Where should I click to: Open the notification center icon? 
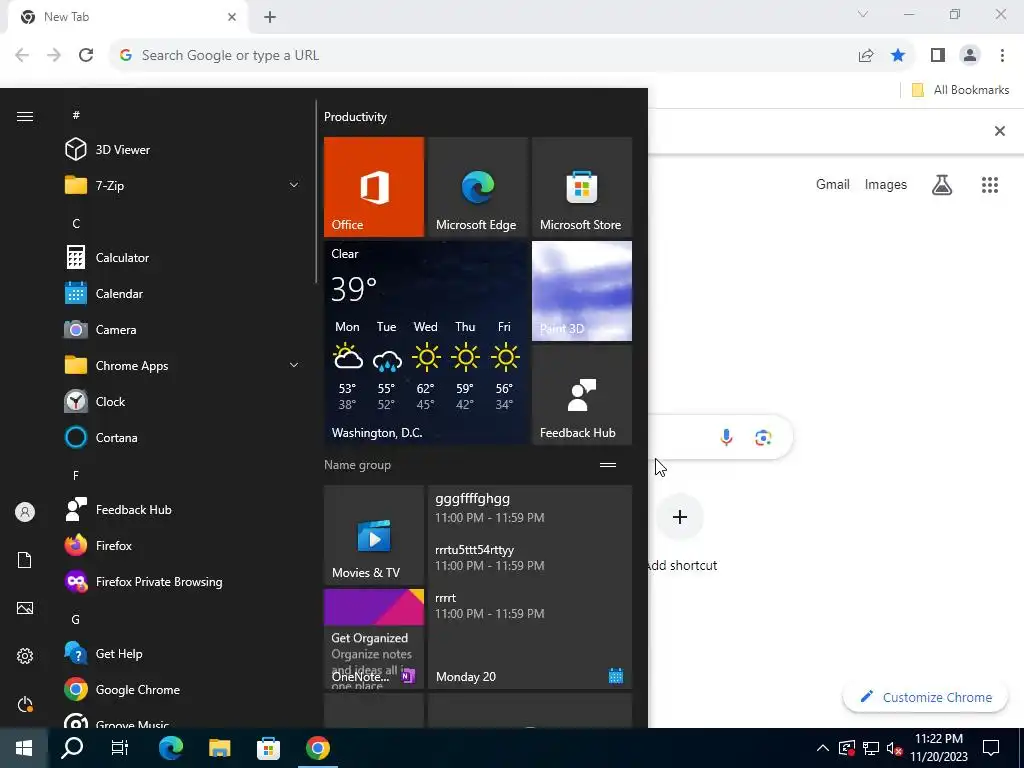pyautogui.click(x=991, y=748)
